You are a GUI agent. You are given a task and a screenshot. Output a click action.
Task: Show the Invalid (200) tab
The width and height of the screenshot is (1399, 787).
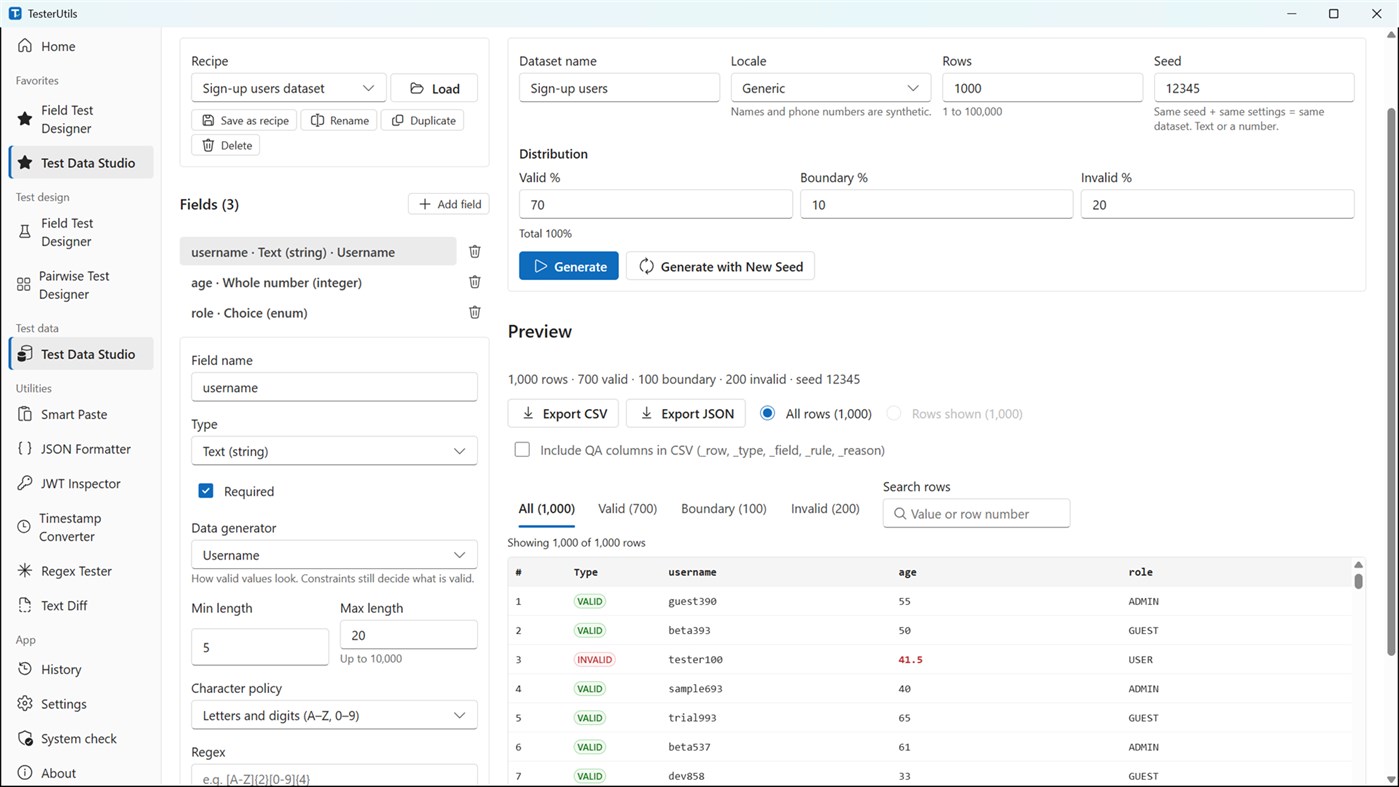point(825,508)
